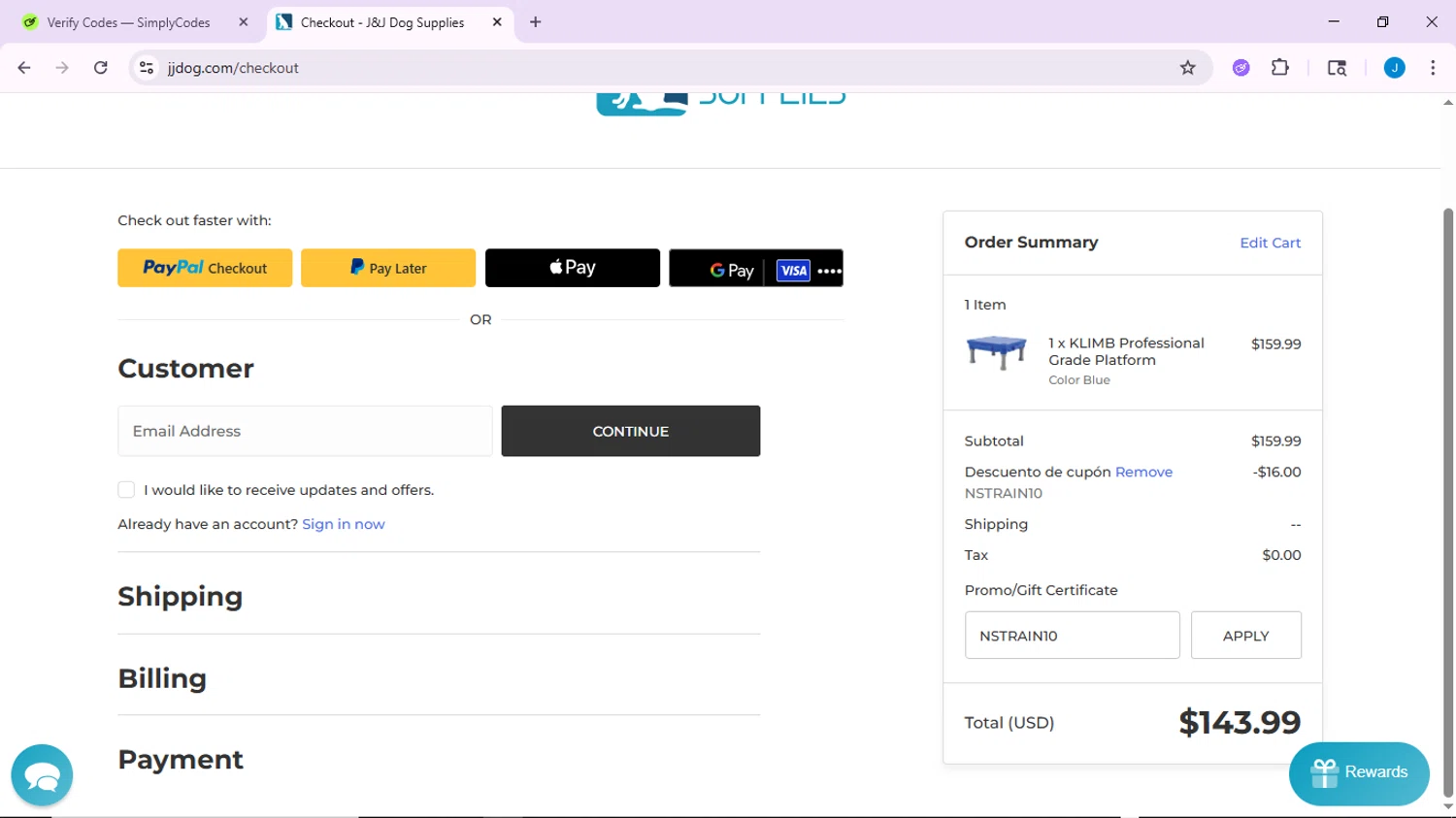The width and height of the screenshot is (1456, 818).
Task: Click the Descuento de cupón label
Action: pyautogui.click(x=1038, y=472)
